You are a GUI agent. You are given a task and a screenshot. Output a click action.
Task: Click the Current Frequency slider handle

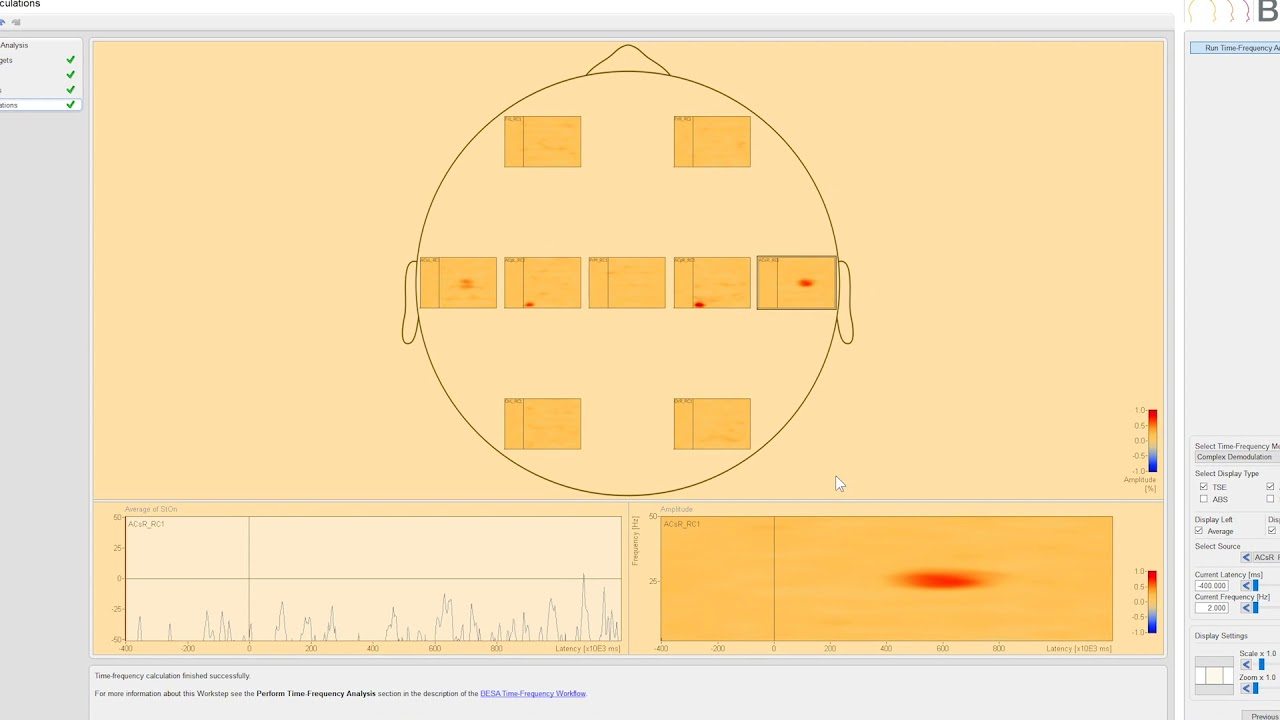click(x=1256, y=608)
